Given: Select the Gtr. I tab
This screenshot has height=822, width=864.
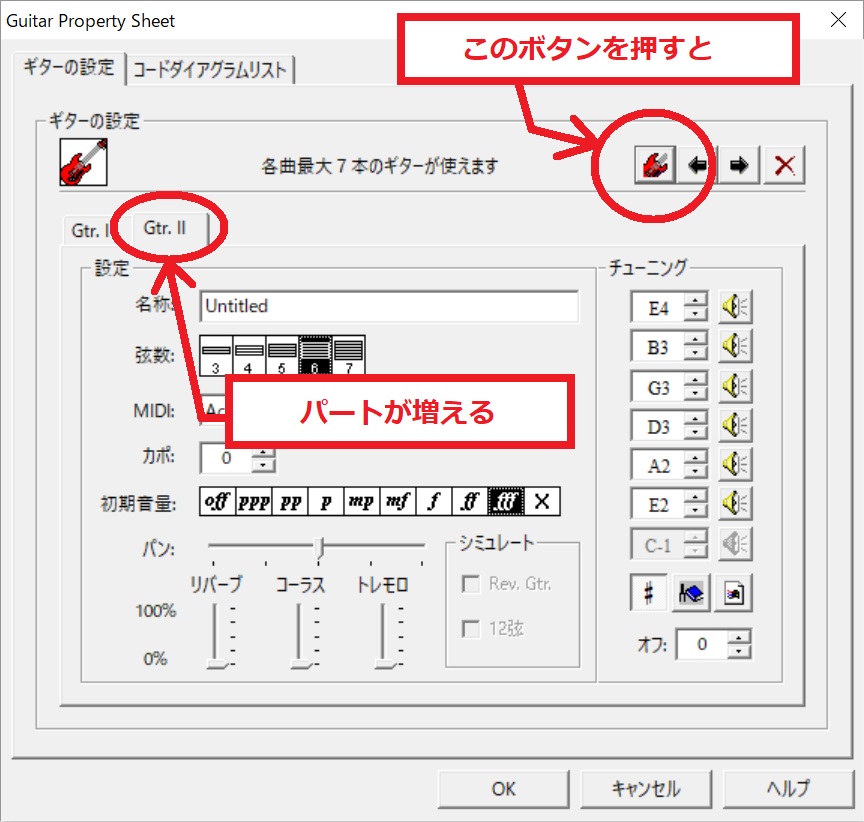Looking at the screenshot, I should [x=92, y=230].
